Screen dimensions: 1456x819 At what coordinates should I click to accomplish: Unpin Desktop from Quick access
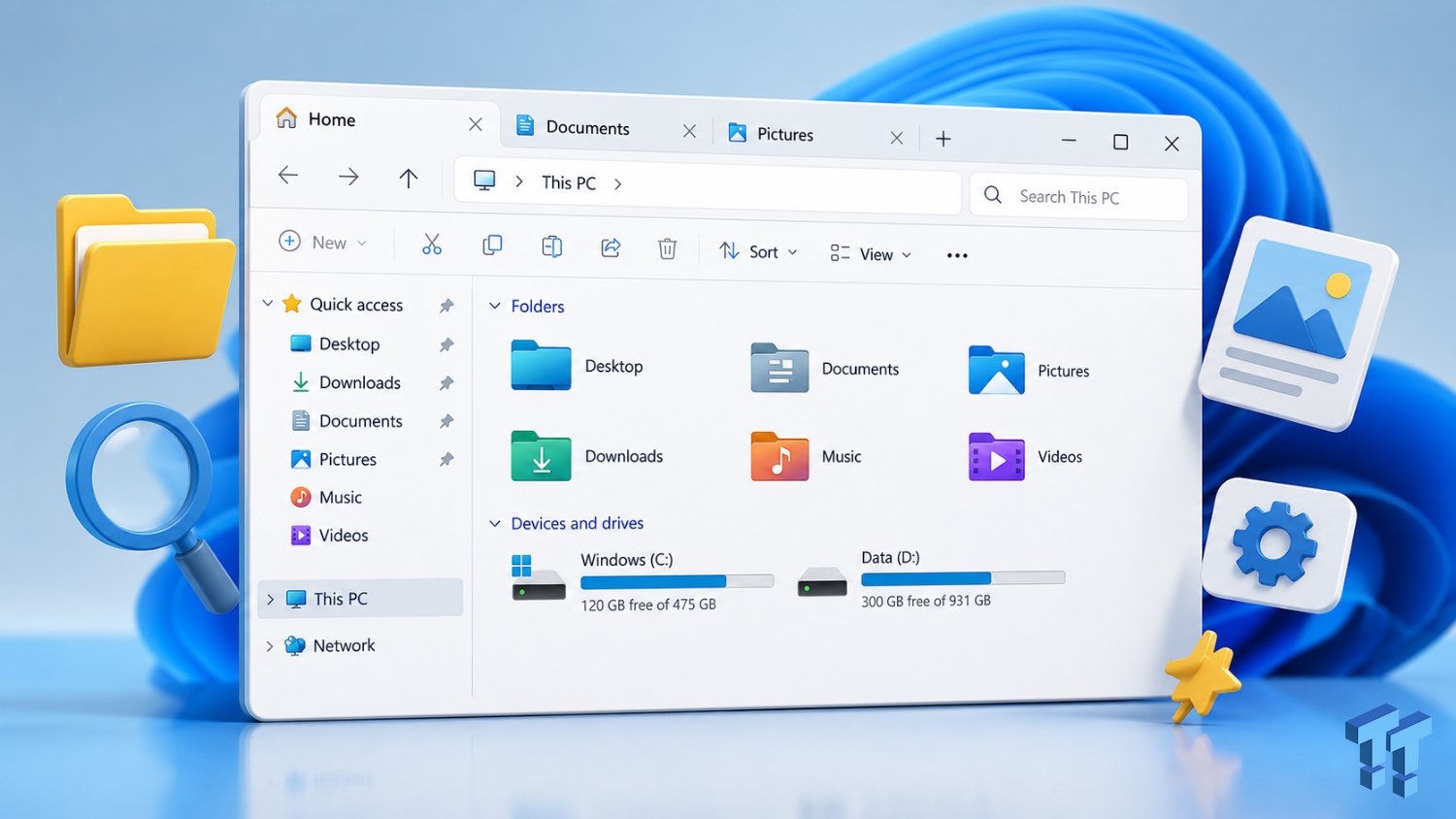[447, 344]
